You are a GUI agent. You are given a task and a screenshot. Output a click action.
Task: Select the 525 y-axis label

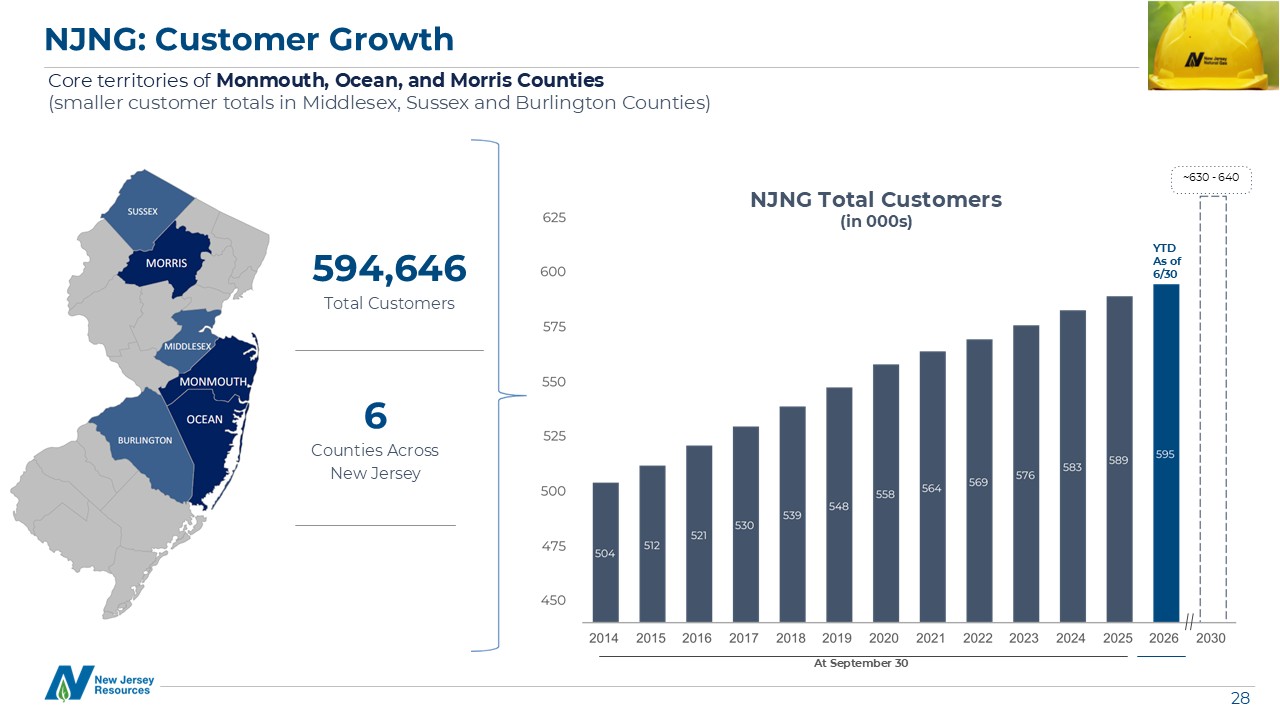(x=553, y=436)
